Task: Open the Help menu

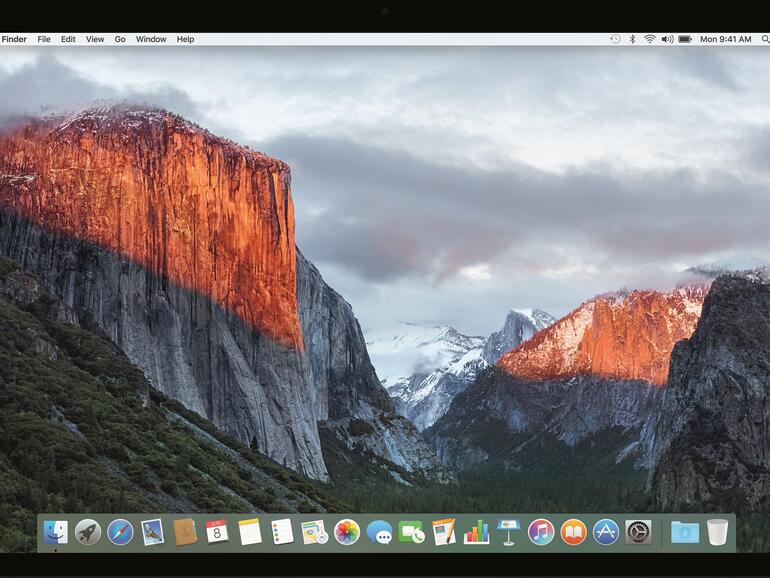Action: pyautogui.click(x=185, y=39)
